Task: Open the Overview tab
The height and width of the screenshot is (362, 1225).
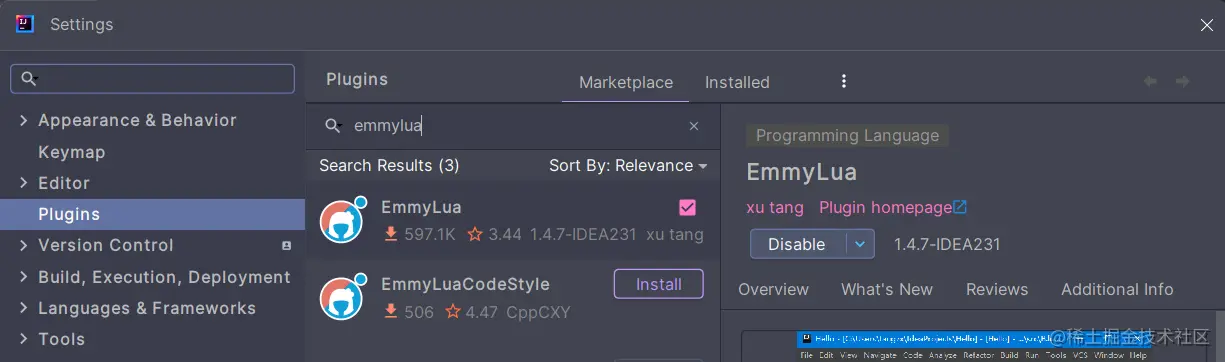Action: pyautogui.click(x=773, y=289)
